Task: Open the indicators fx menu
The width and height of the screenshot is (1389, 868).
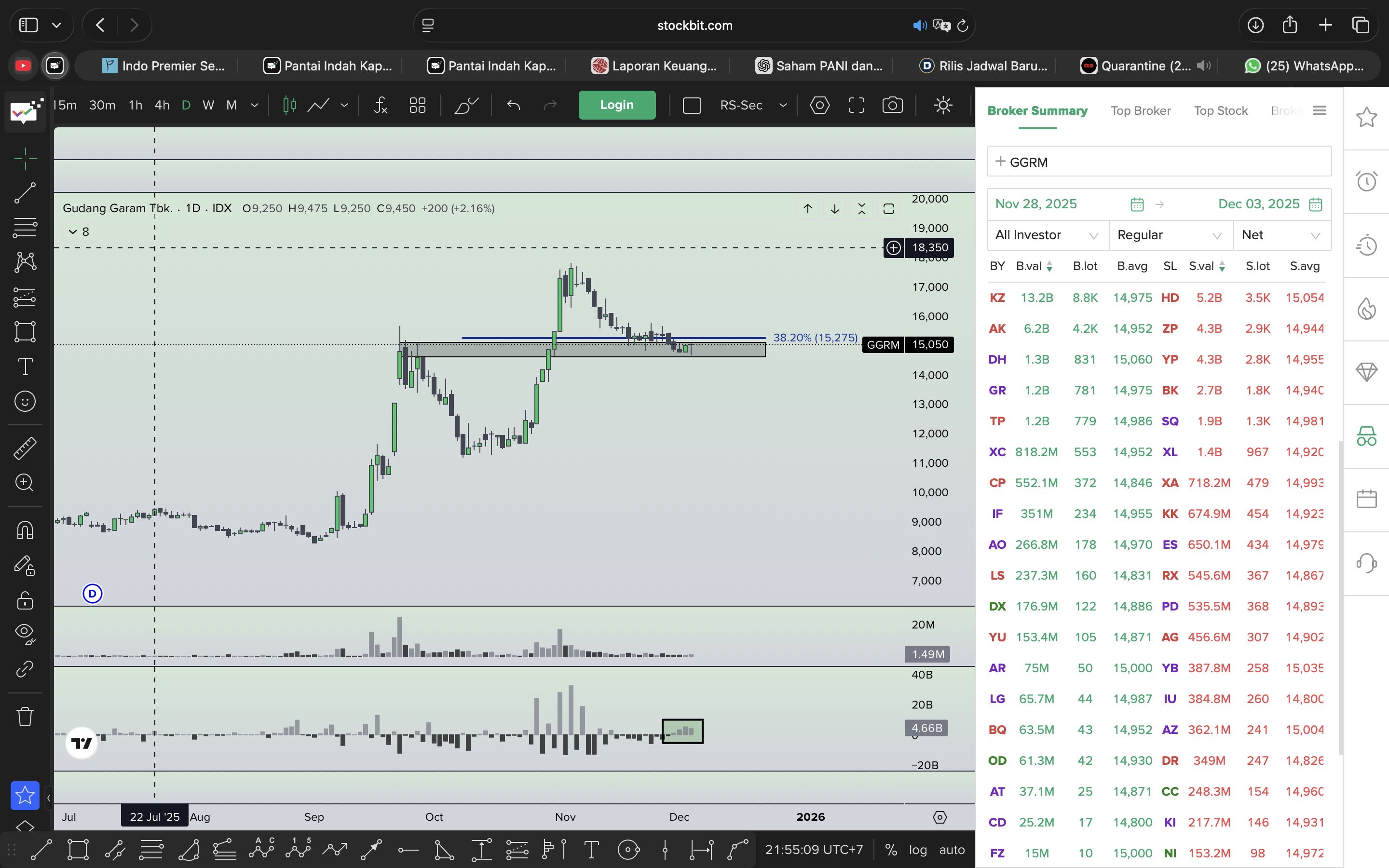Action: coord(380,105)
